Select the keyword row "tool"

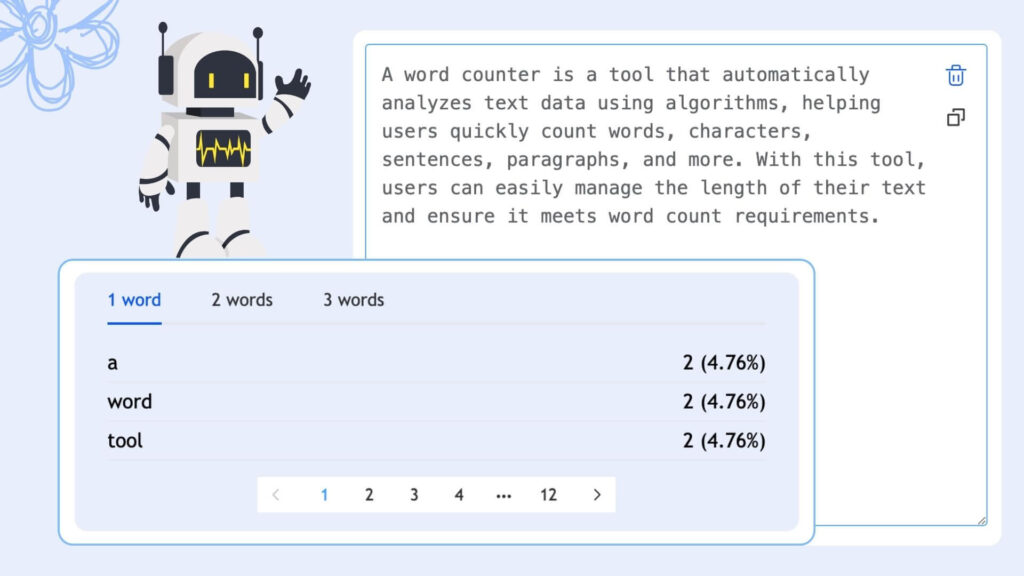click(x=436, y=441)
